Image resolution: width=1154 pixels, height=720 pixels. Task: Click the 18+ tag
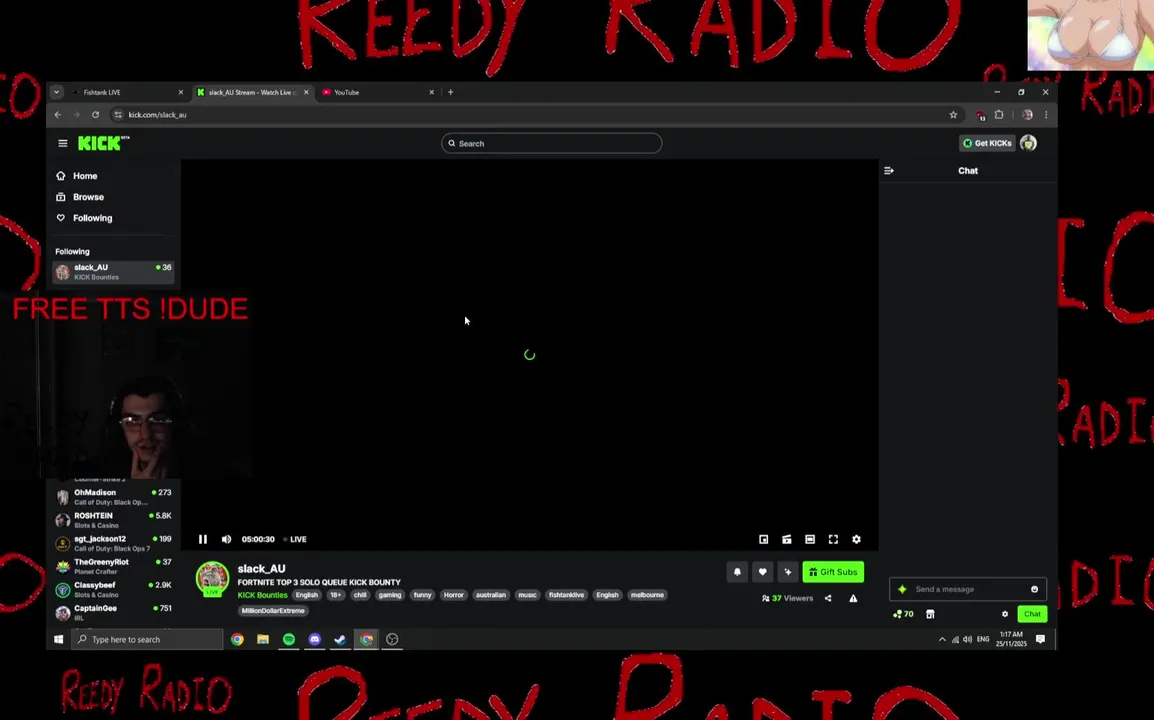336,595
